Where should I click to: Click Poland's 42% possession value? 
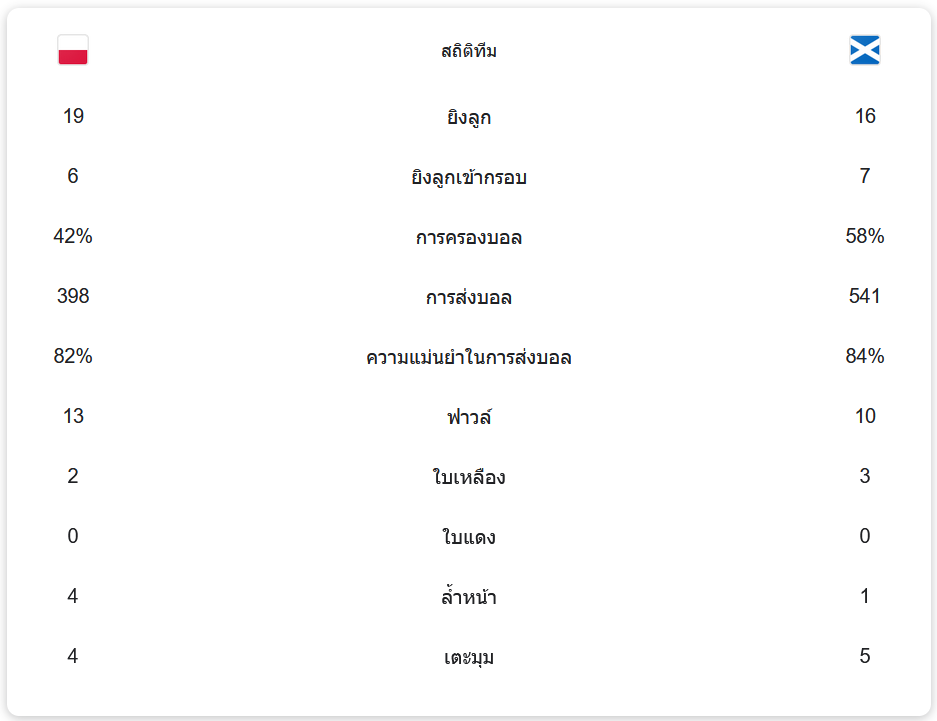pos(73,237)
